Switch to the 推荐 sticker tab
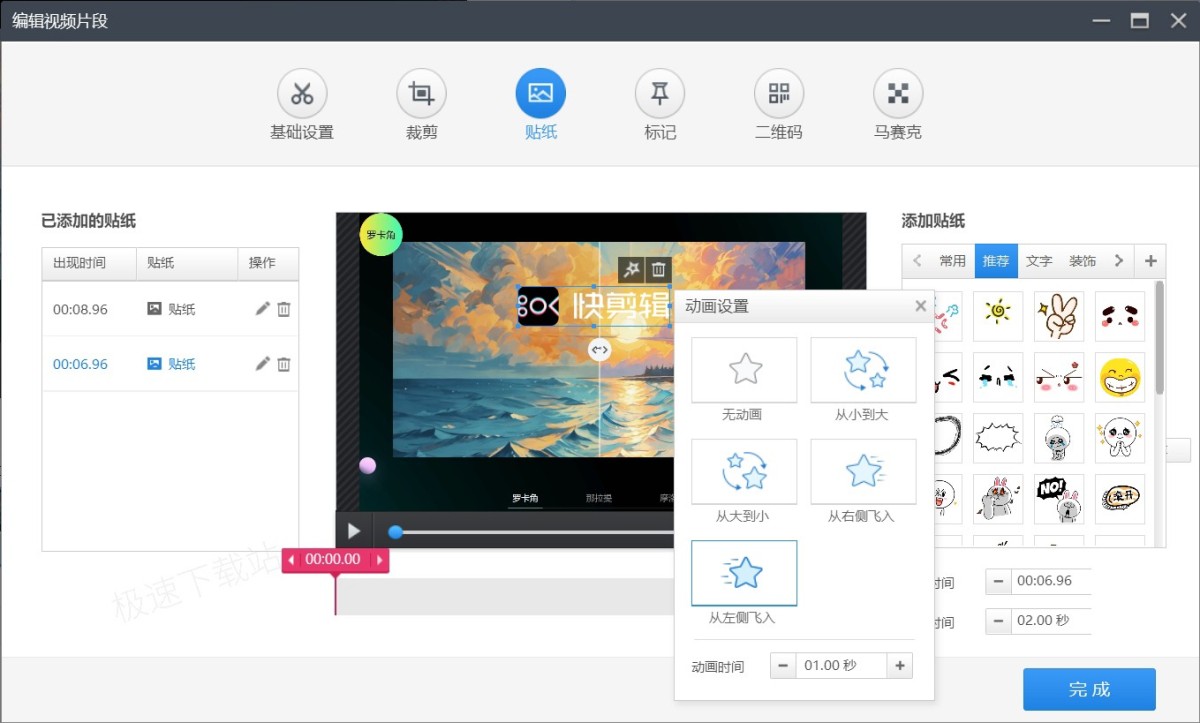The image size is (1200, 723). tap(996, 261)
